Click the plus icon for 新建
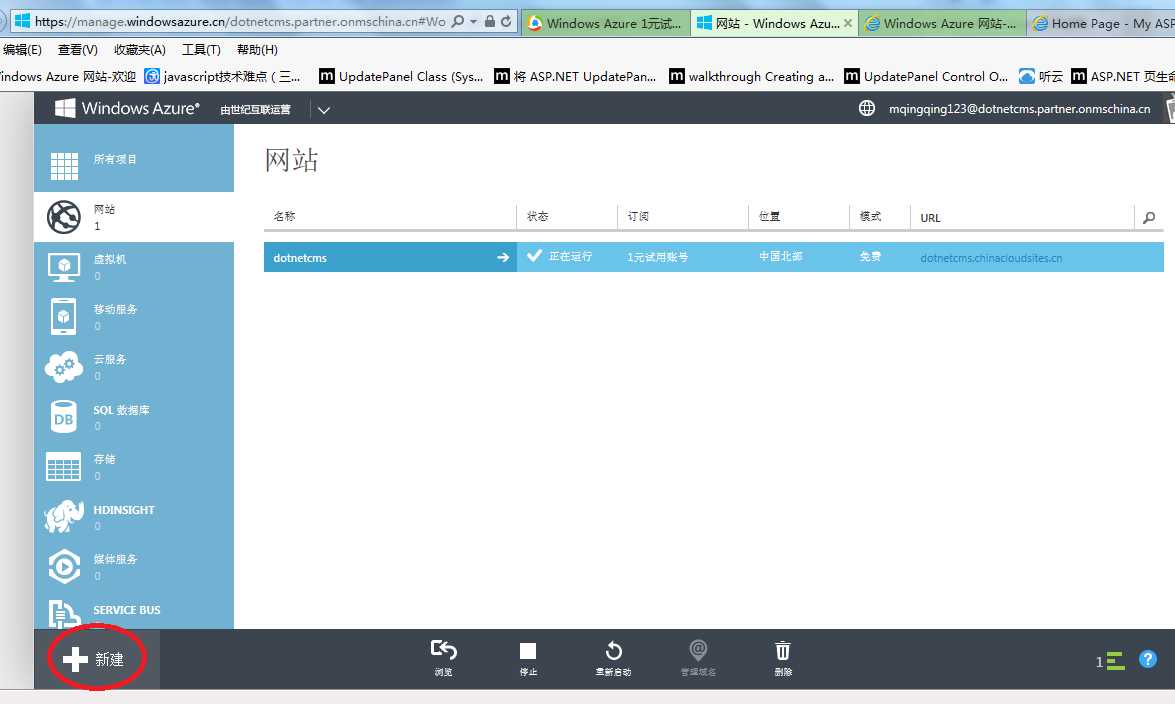Screen dimensions: 1175x704 (75, 660)
